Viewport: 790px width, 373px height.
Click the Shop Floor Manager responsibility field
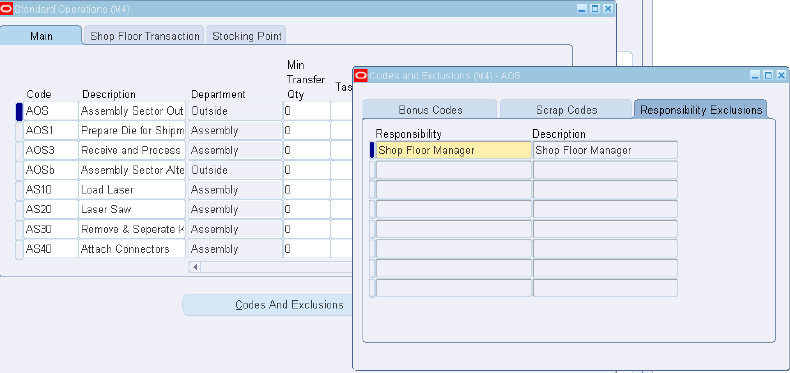[453, 150]
